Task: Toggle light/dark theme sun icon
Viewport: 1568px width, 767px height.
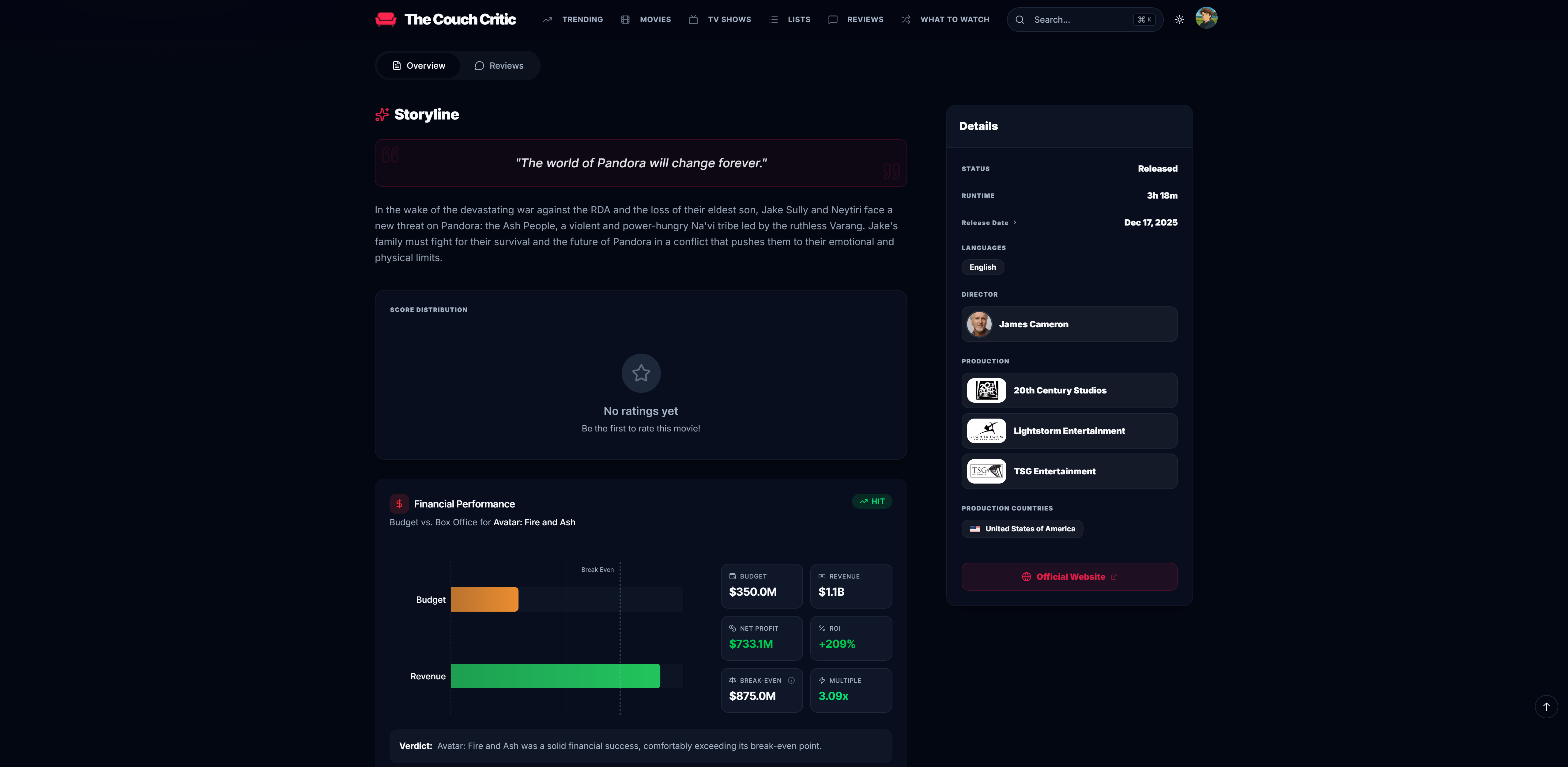Action: point(1179,20)
